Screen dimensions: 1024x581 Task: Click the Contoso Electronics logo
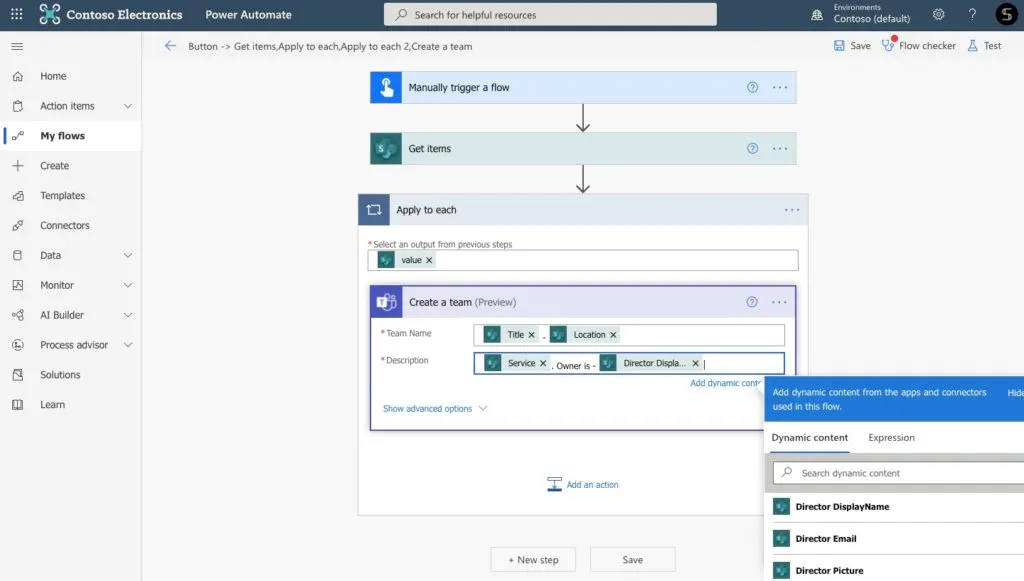point(50,14)
